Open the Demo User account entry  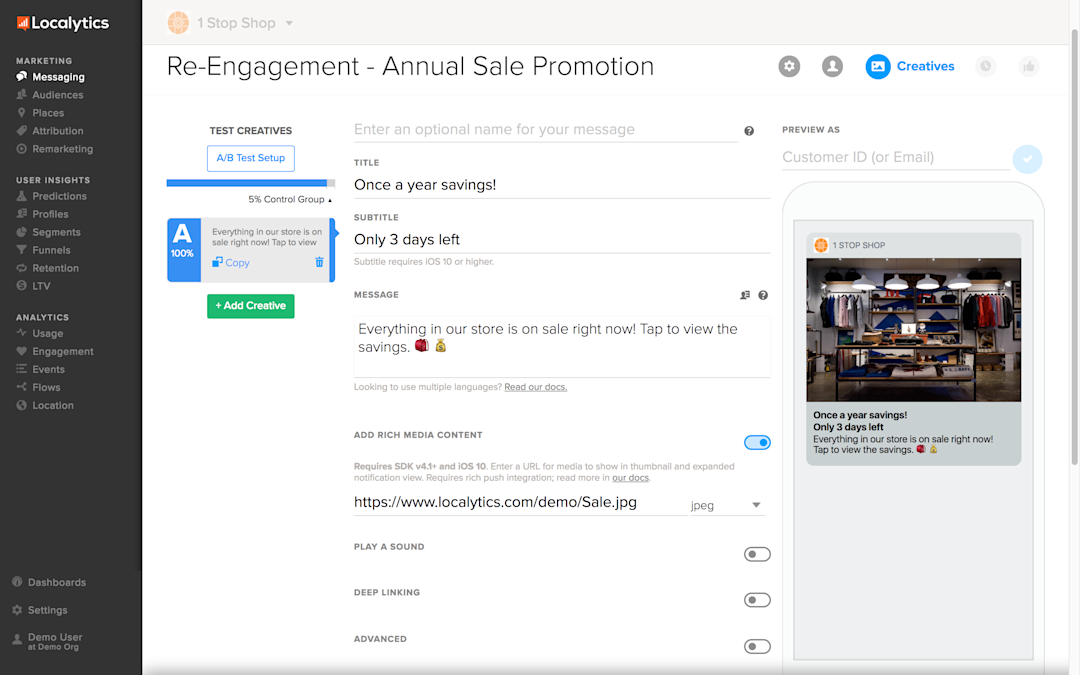click(x=47, y=641)
